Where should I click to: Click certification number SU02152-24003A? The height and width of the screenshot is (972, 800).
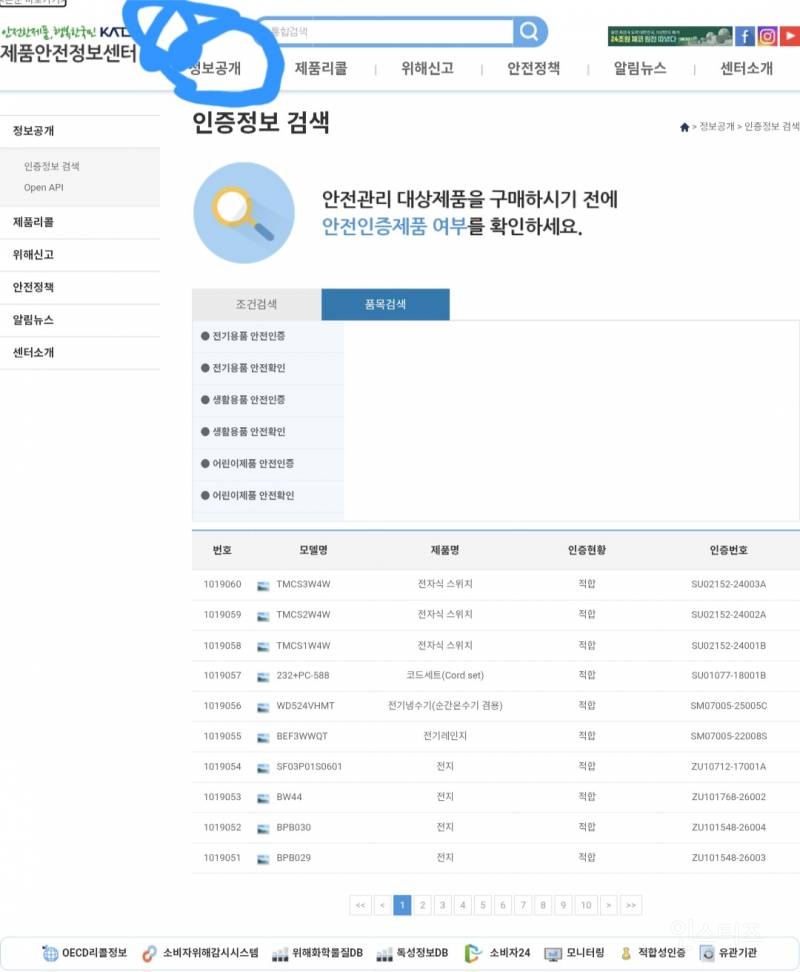tap(729, 585)
